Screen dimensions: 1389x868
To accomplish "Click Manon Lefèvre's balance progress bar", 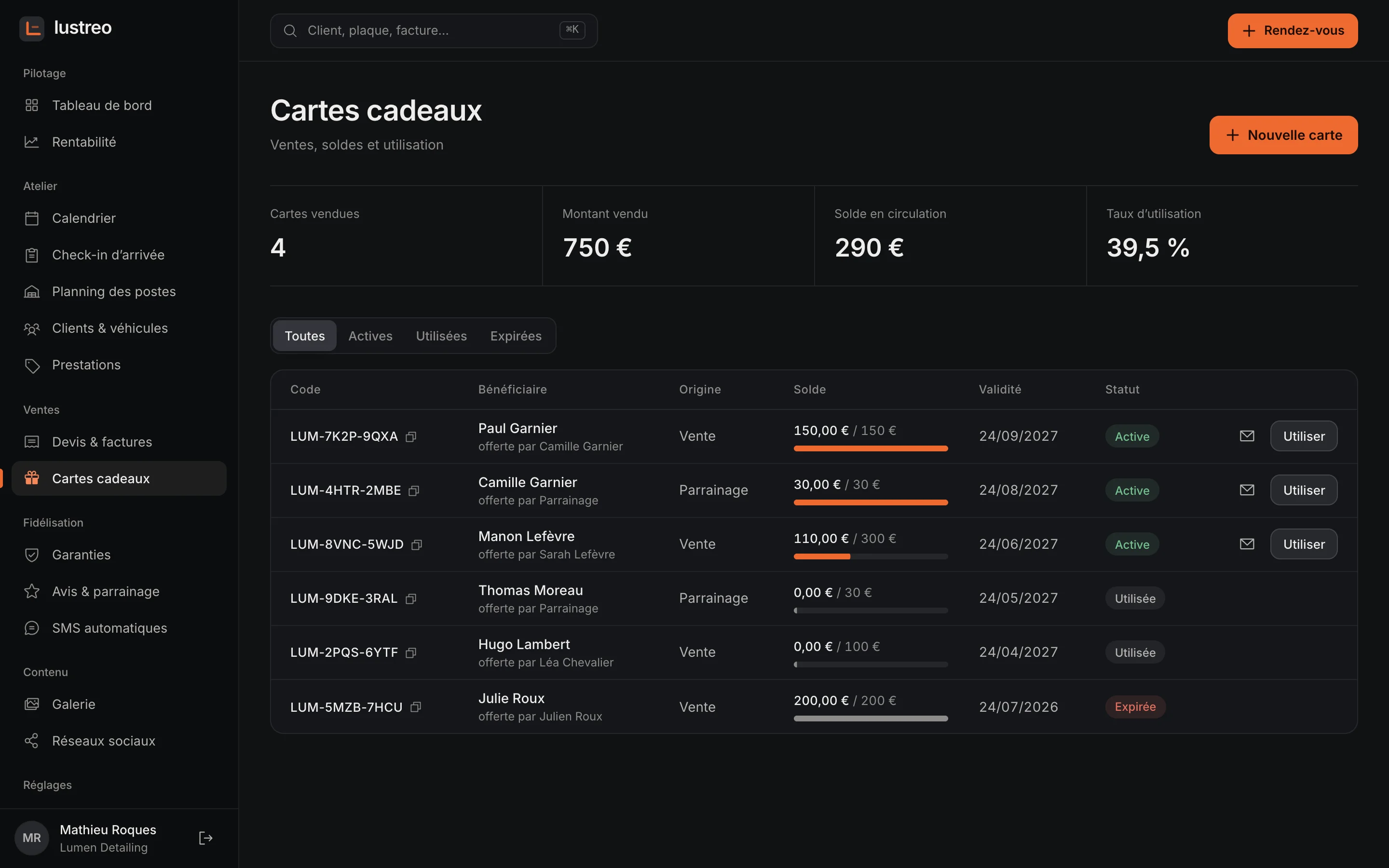I will pos(871,557).
